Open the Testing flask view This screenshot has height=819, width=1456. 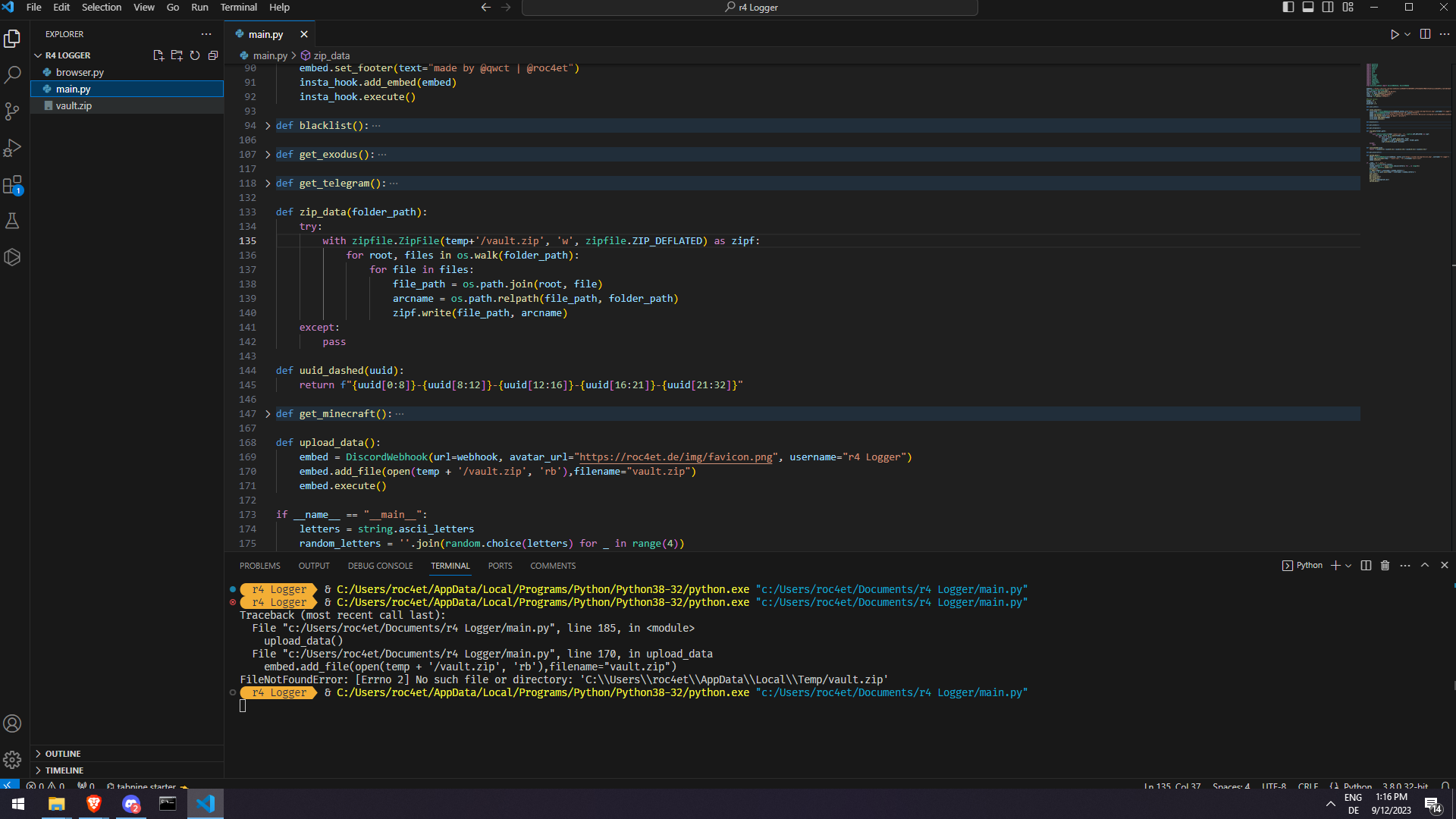click(12, 221)
